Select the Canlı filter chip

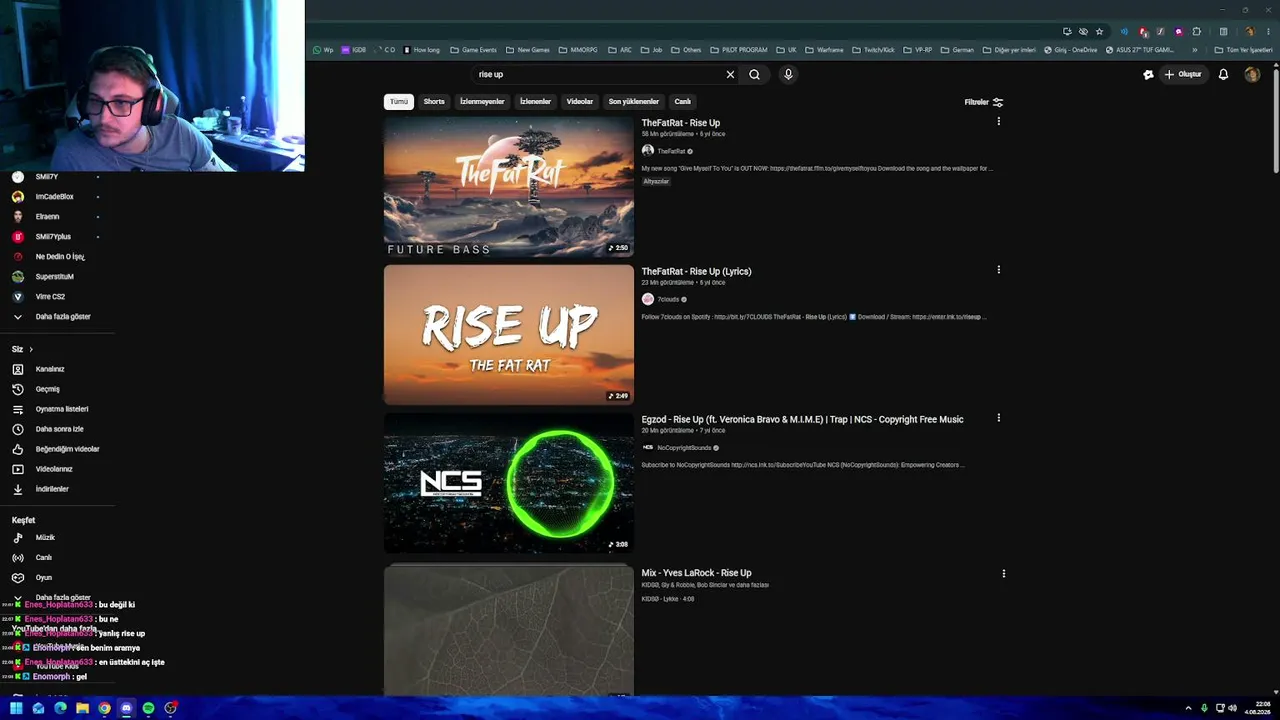click(x=683, y=101)
